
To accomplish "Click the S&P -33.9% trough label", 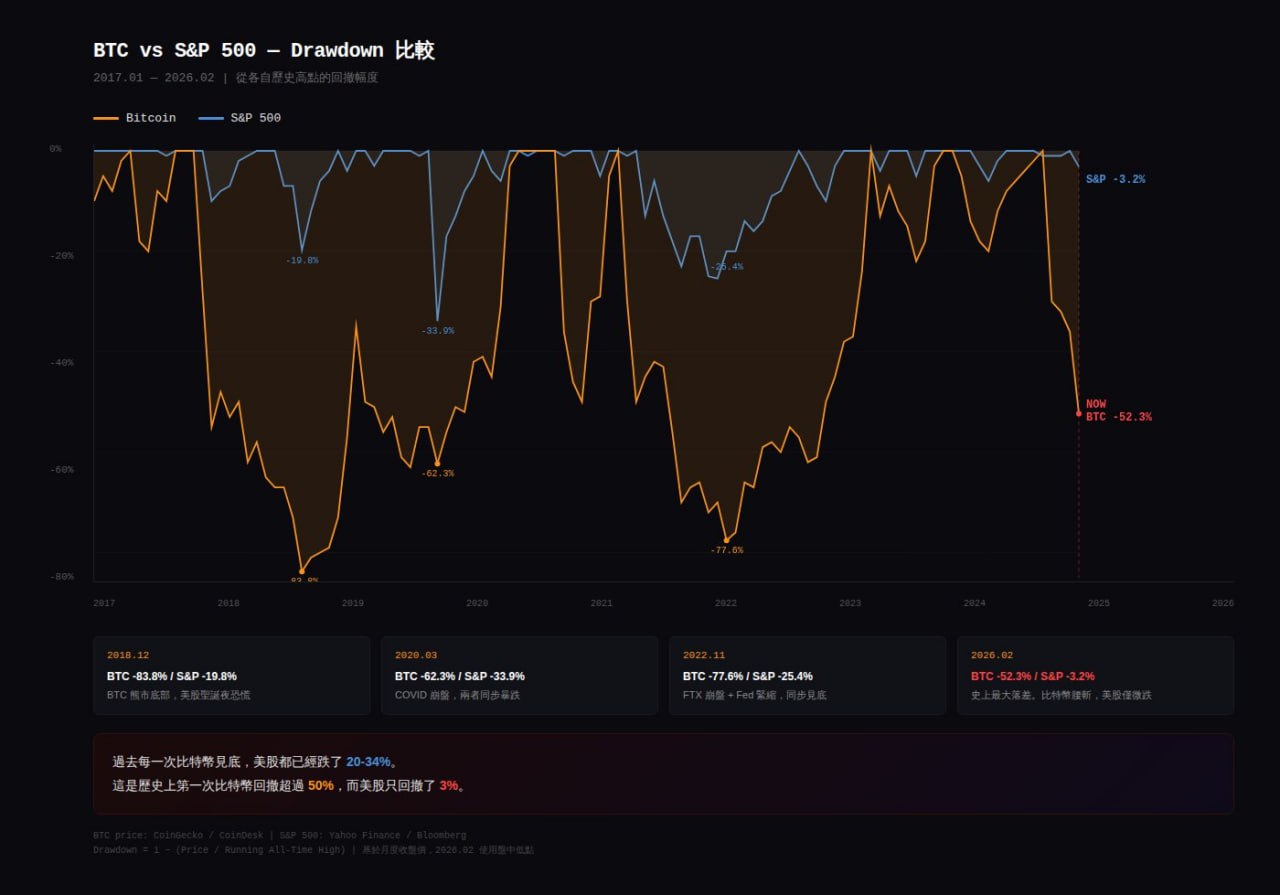I will click(x=437, y=331).
